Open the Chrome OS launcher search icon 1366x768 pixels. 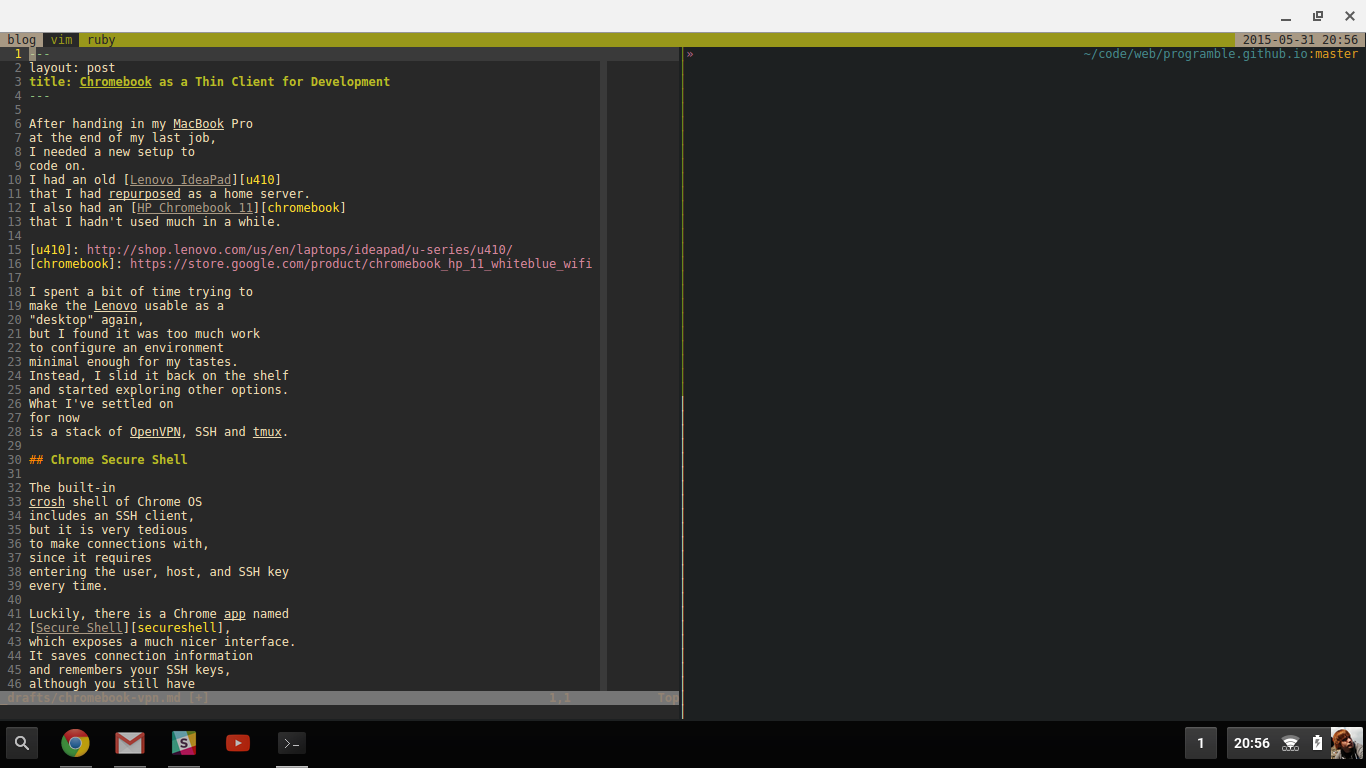[21, 743]
